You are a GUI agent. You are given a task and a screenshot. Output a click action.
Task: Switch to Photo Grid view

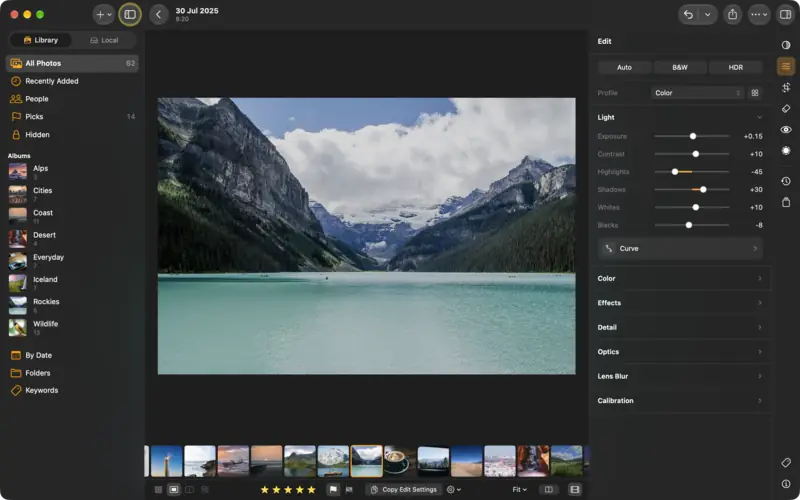158,489
